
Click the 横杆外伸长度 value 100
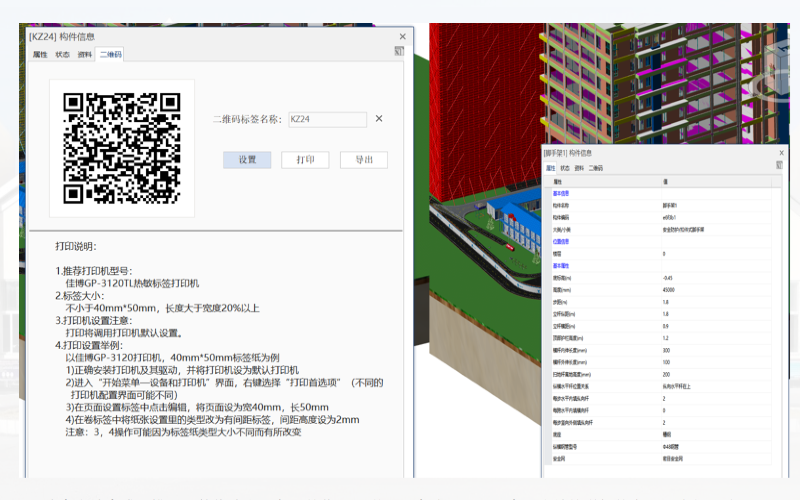pos(666,362)
